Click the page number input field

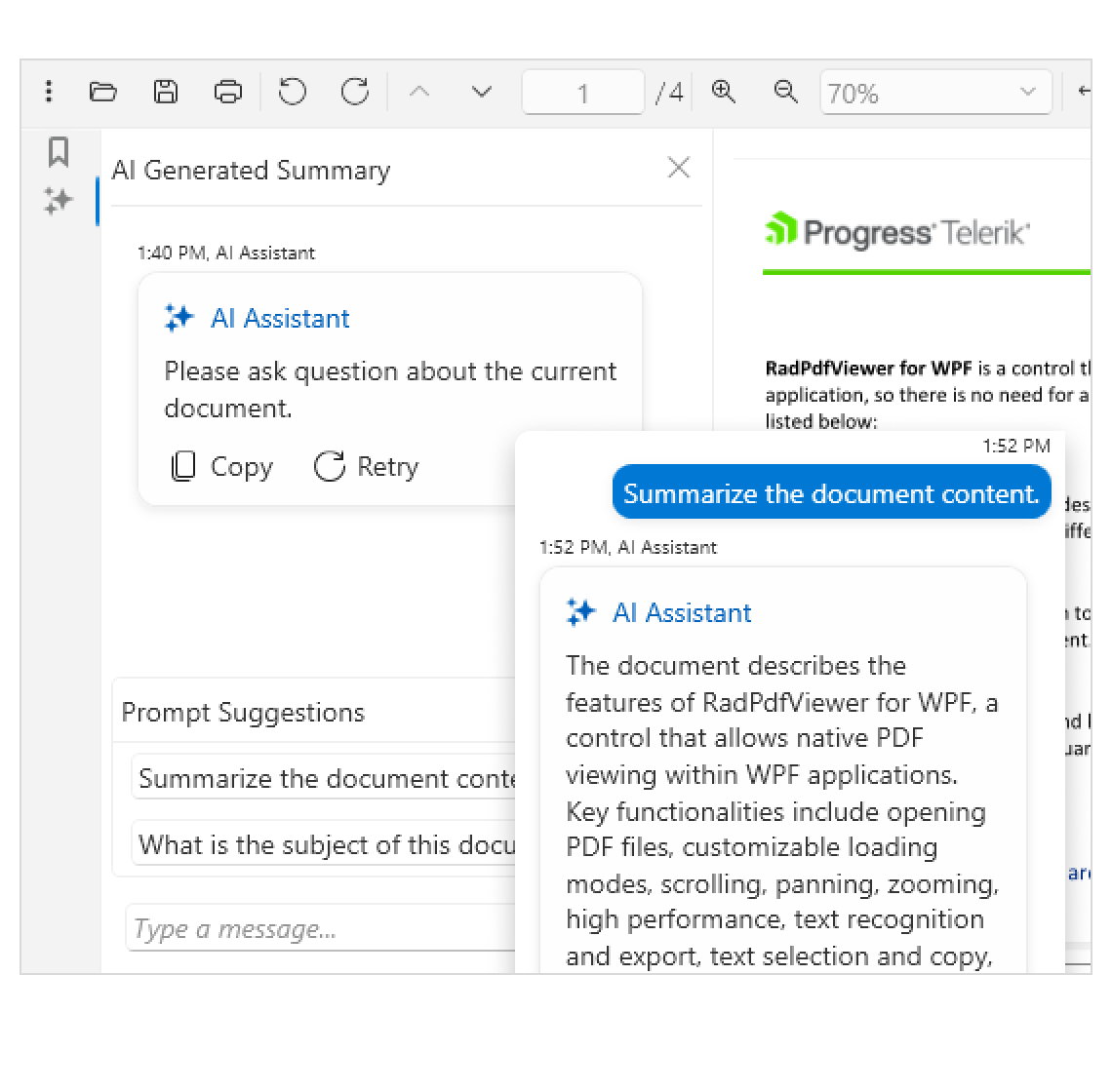[x=582, y=91]
